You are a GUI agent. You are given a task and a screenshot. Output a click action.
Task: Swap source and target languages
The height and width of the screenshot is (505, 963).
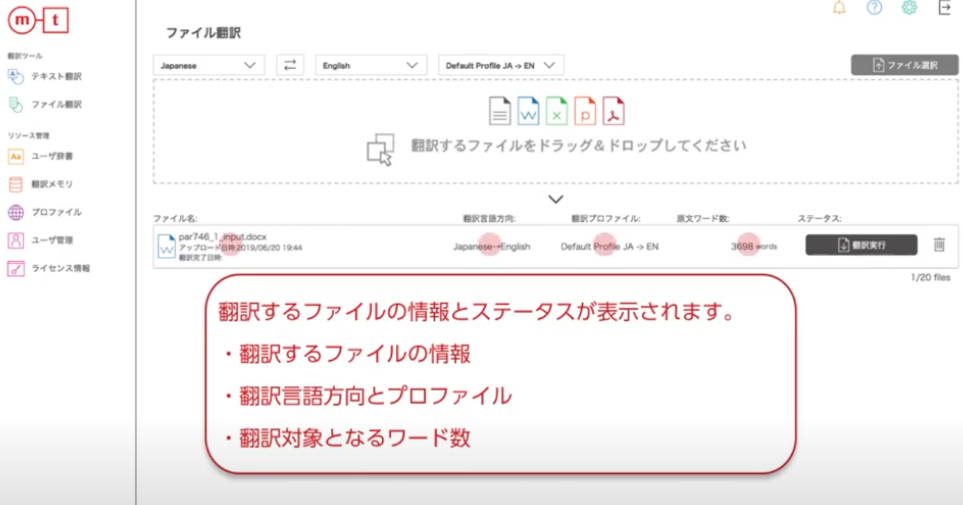[290, 65]
